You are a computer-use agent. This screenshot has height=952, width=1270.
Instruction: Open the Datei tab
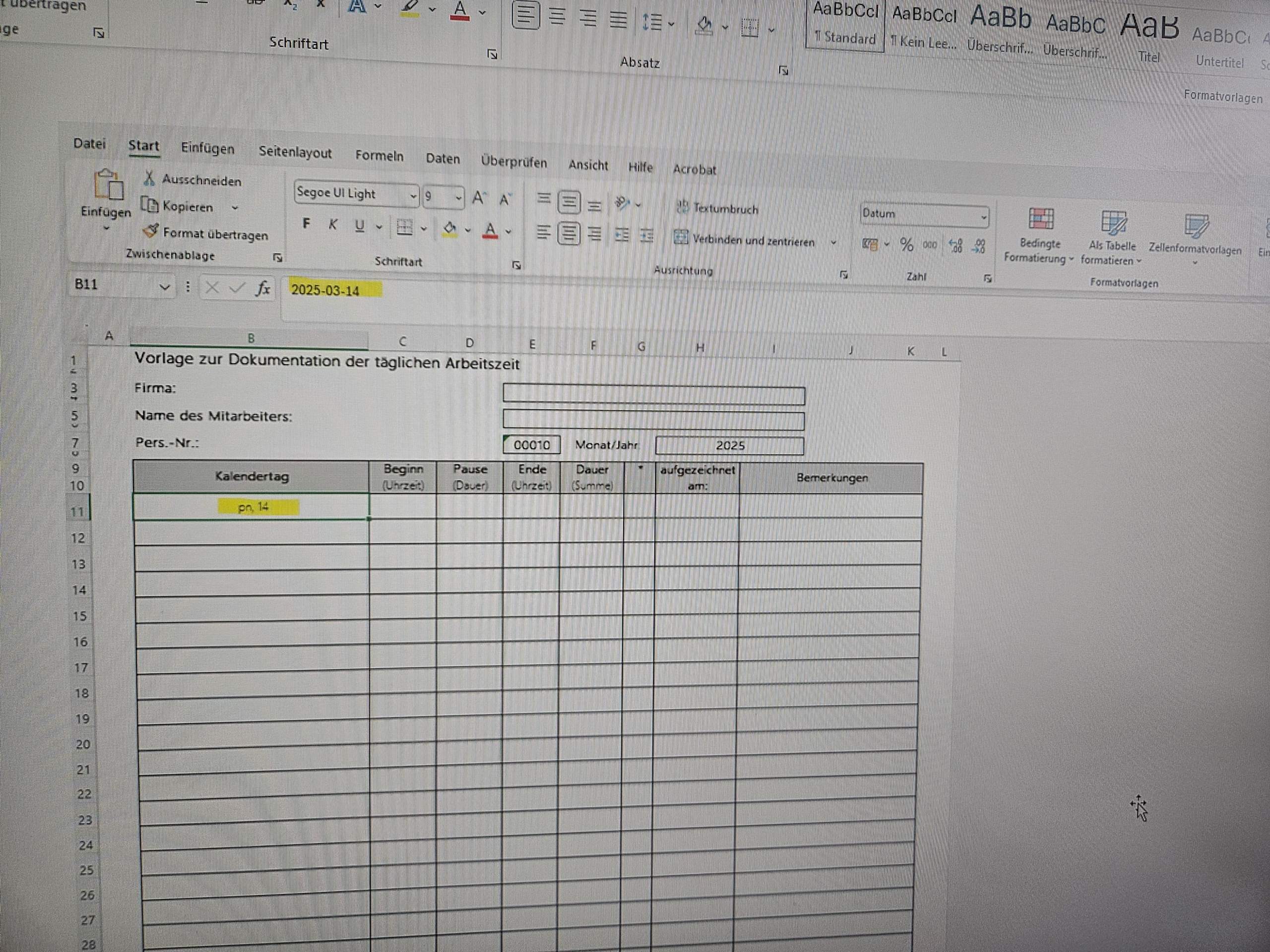point(90,143)
